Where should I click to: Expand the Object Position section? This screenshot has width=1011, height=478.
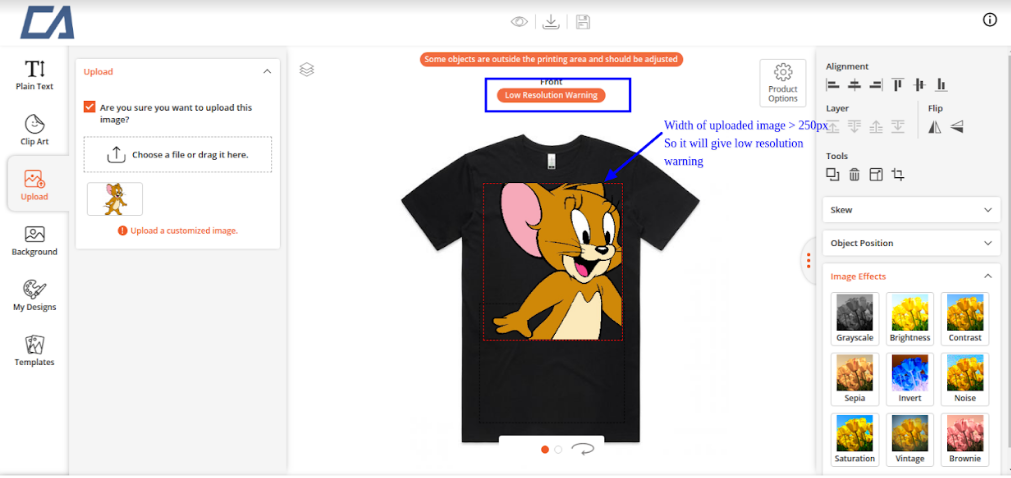coord(910,243)
